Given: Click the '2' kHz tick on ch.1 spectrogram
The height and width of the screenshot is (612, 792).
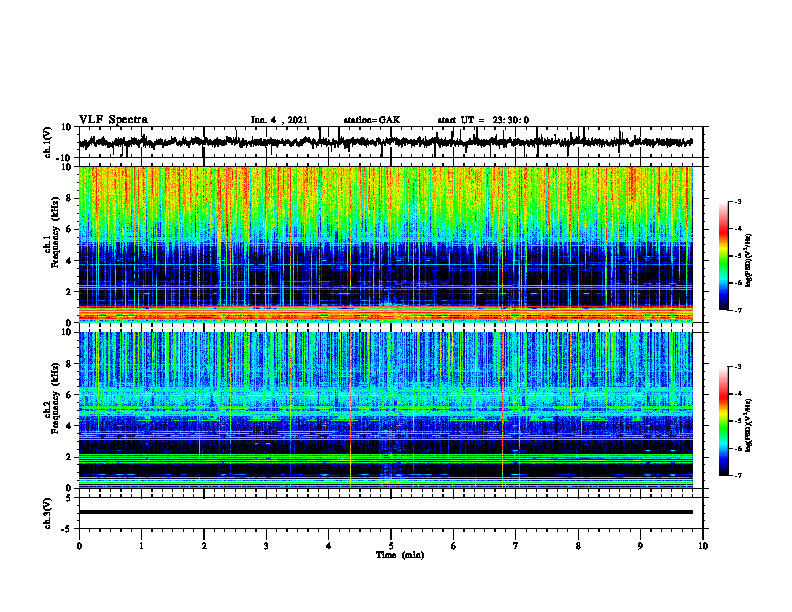Looking at the screenshot, I should coord(69,292).
